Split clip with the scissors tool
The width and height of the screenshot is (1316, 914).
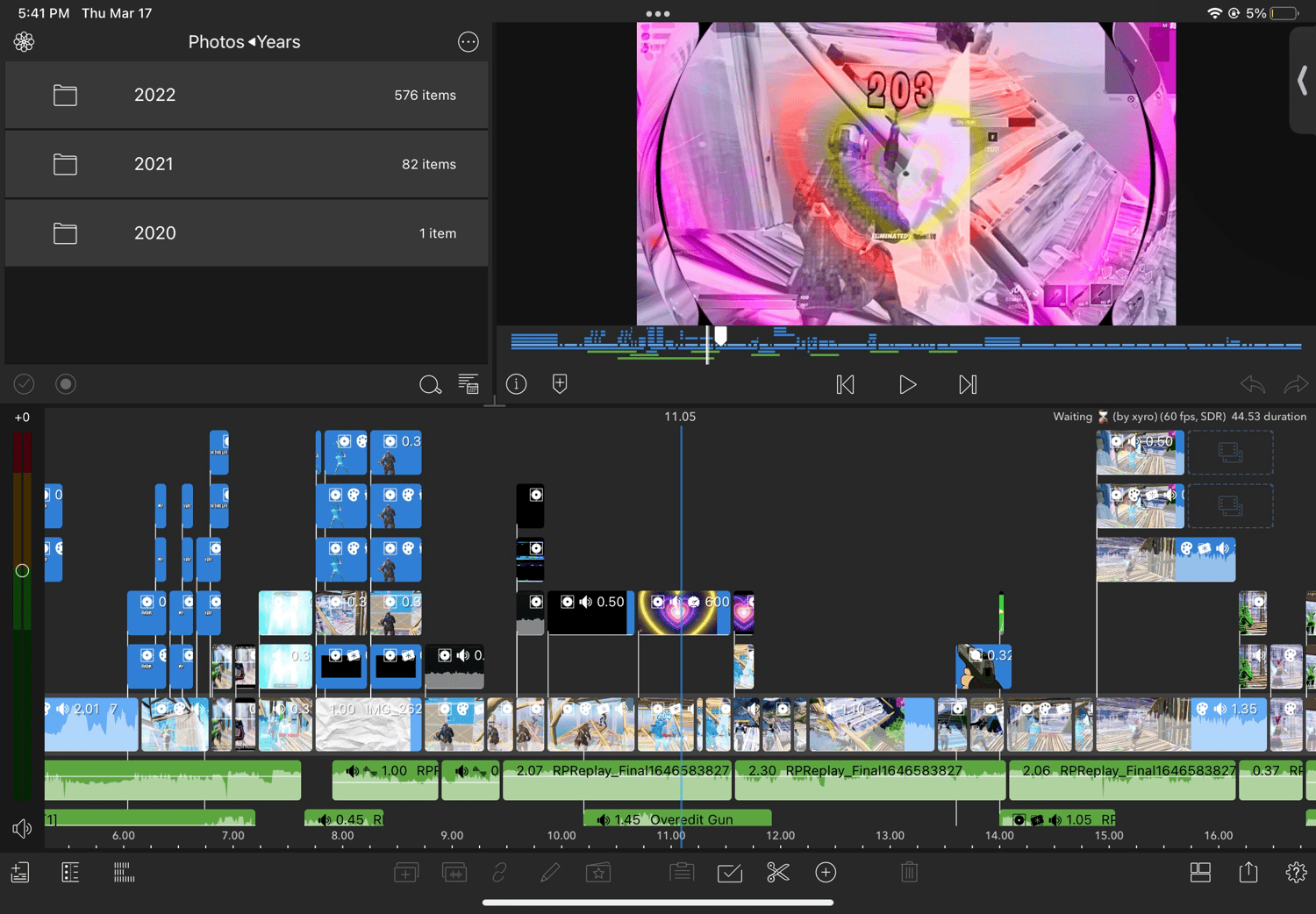(x=777, y=873)
